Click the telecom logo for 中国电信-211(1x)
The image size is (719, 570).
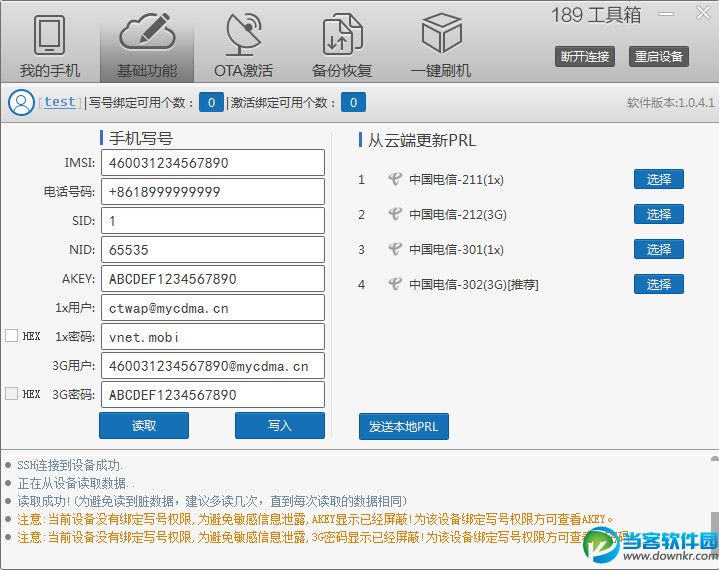click(395, 179)
